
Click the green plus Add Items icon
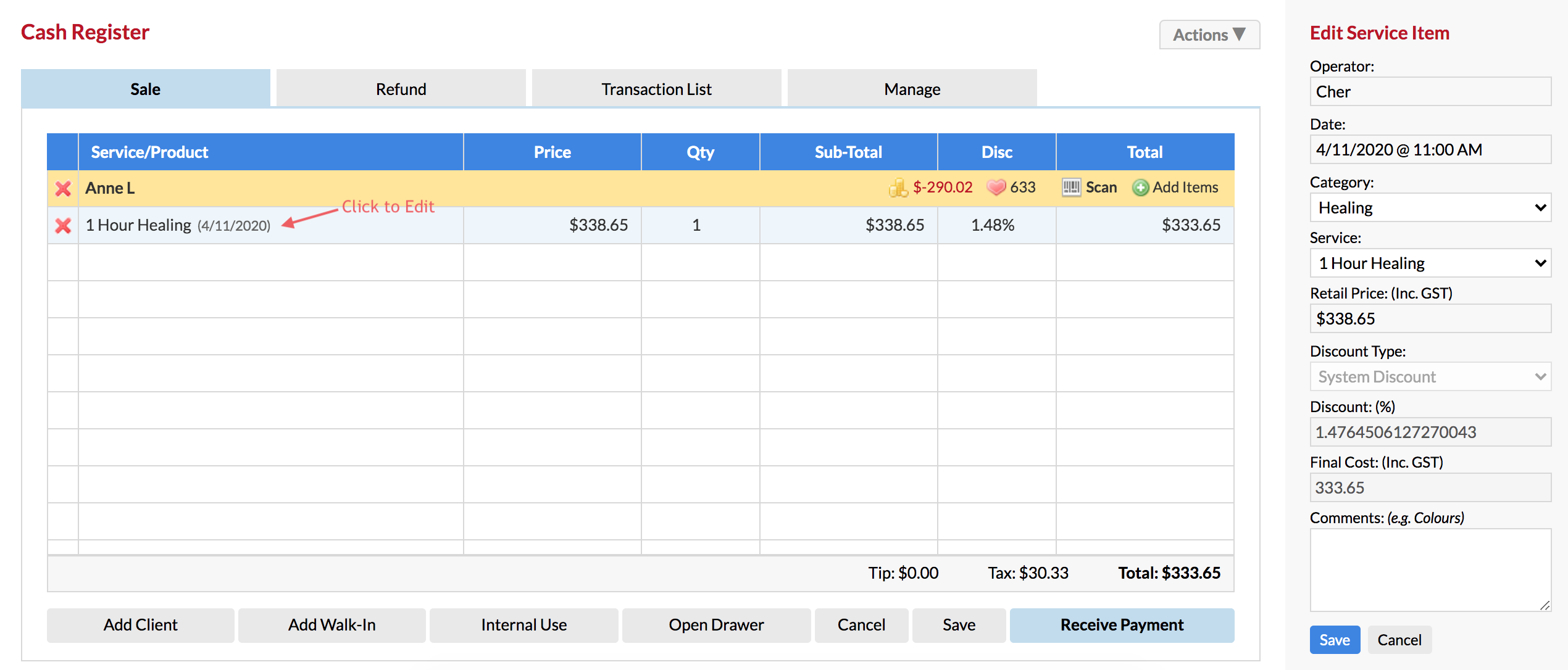tap(1140, 188)
